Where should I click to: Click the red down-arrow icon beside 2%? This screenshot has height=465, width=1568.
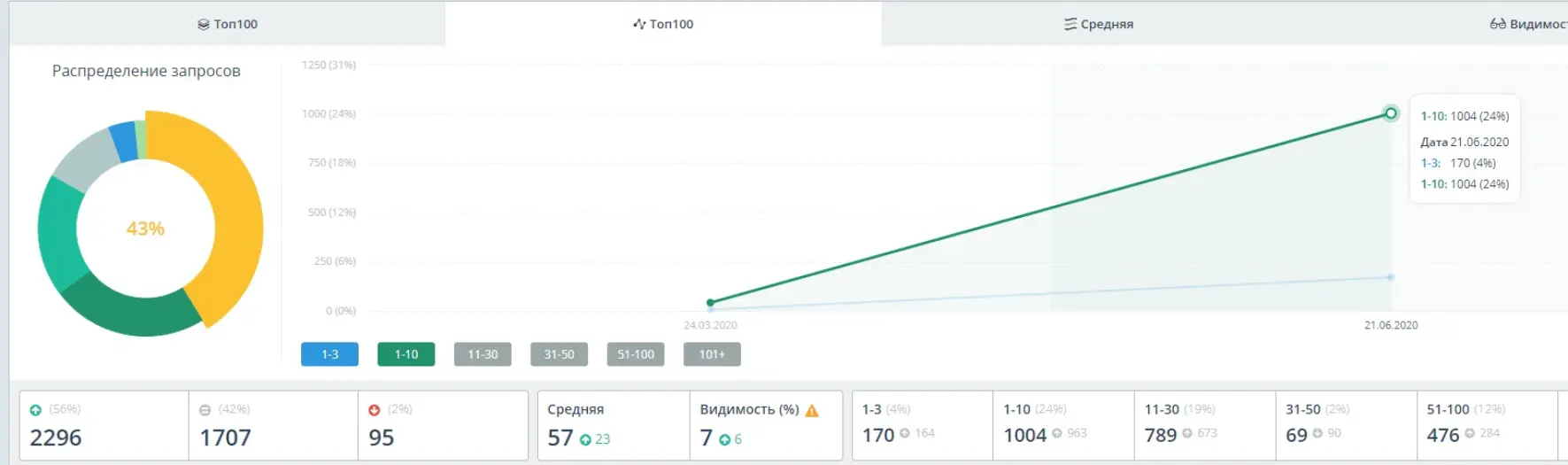coord(374,410)
